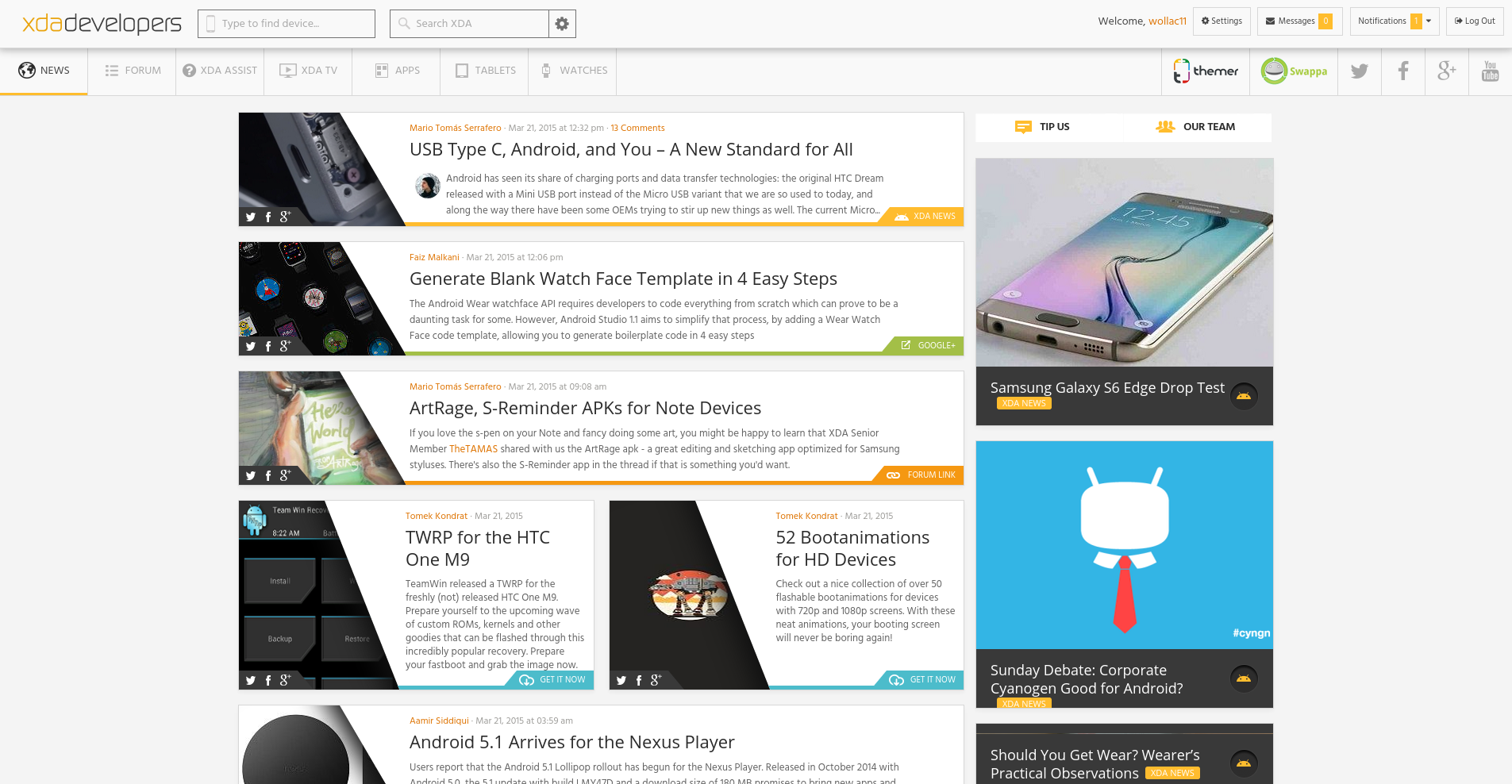The image size is (1512, 784).
Task: Open the wollac11 profile link
Action: [1167, 21]
